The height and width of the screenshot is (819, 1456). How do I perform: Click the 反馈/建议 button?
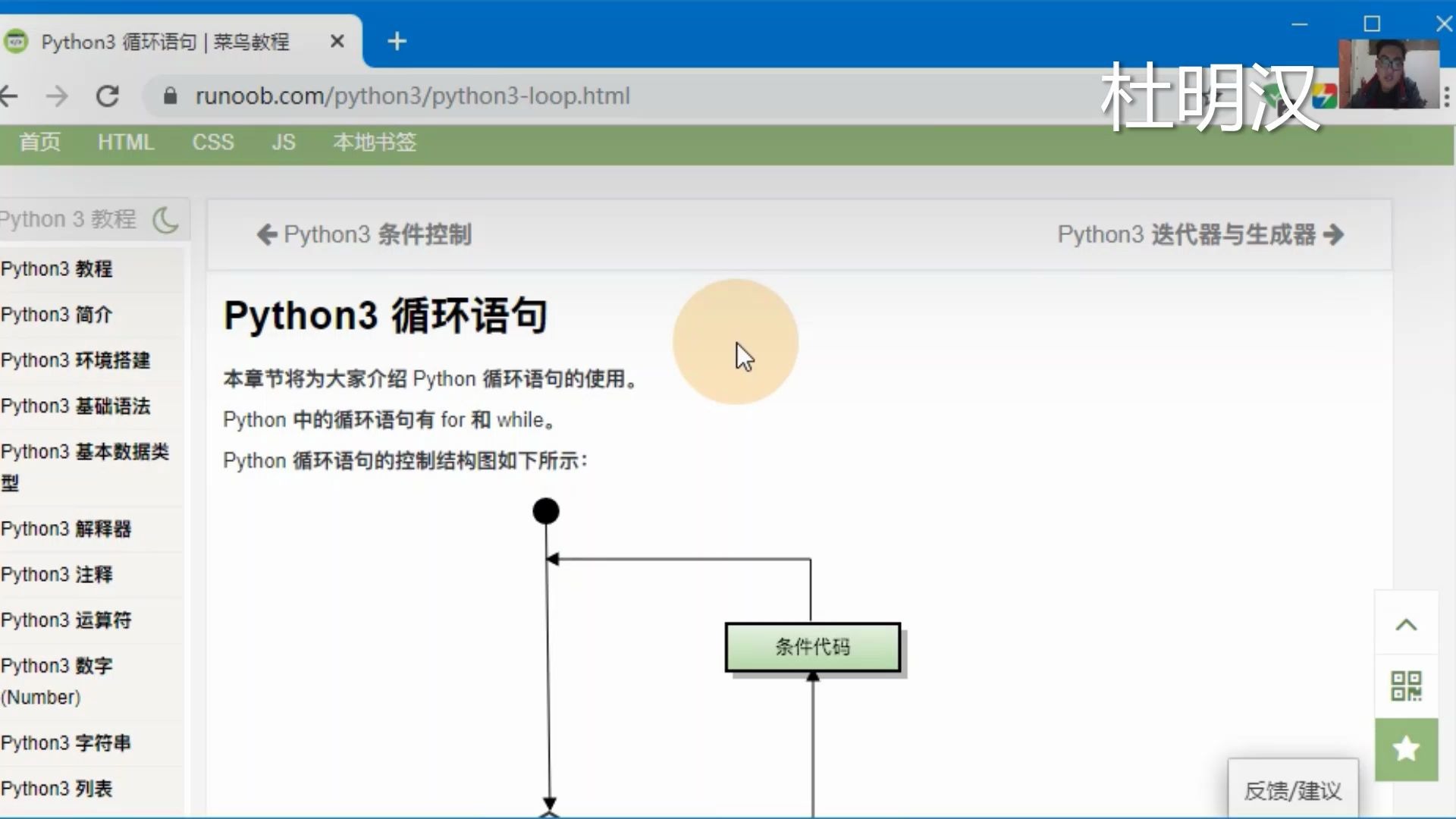pyautogui.click(x=1292, y=789)
